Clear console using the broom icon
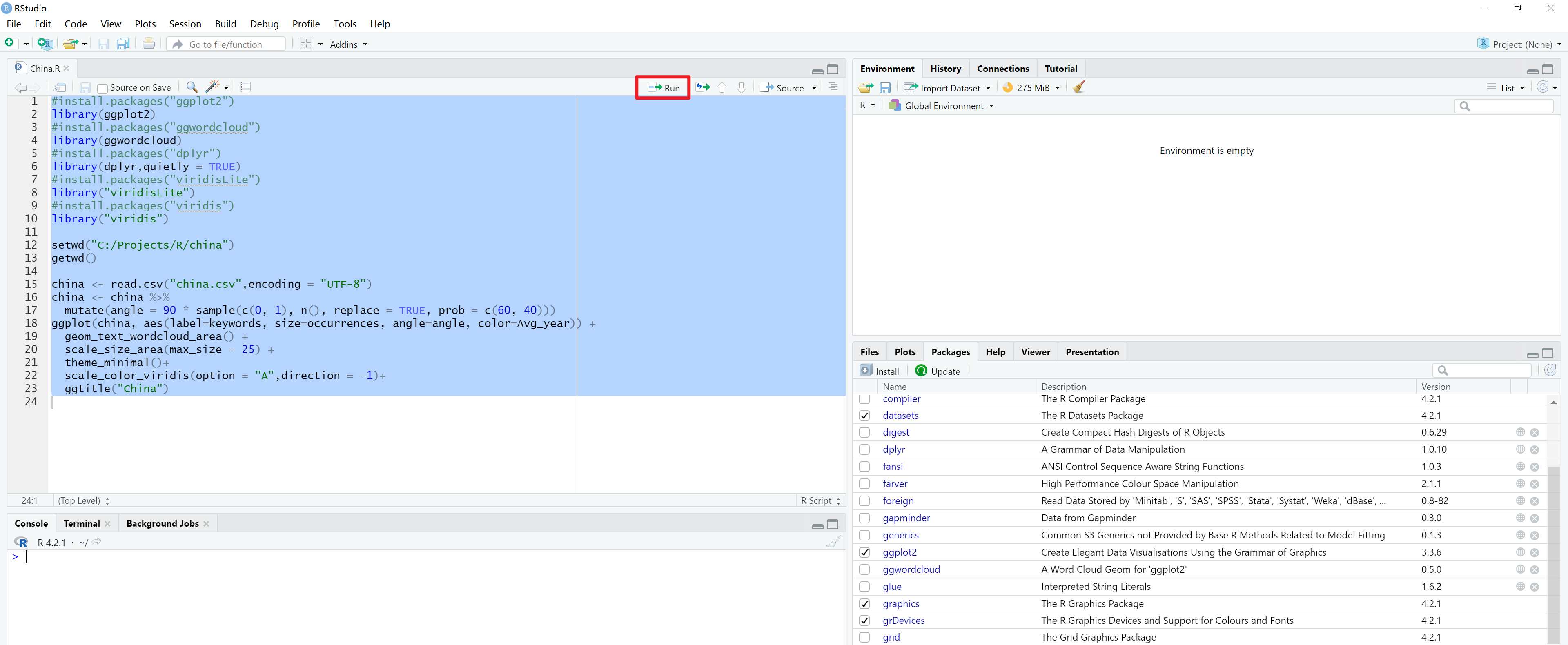Screen dimensions: 1568x645 [x=833, y=542]
